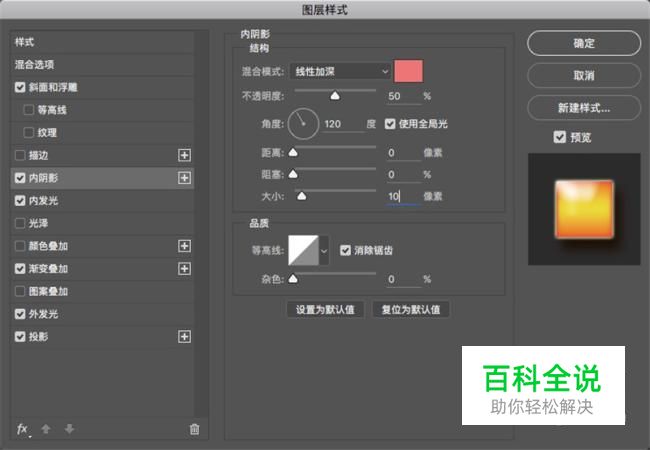Image resolution: width=650 pixels, height=450 pixels.
Task: Click the 阻塞 value field
Action: (403, 175)
